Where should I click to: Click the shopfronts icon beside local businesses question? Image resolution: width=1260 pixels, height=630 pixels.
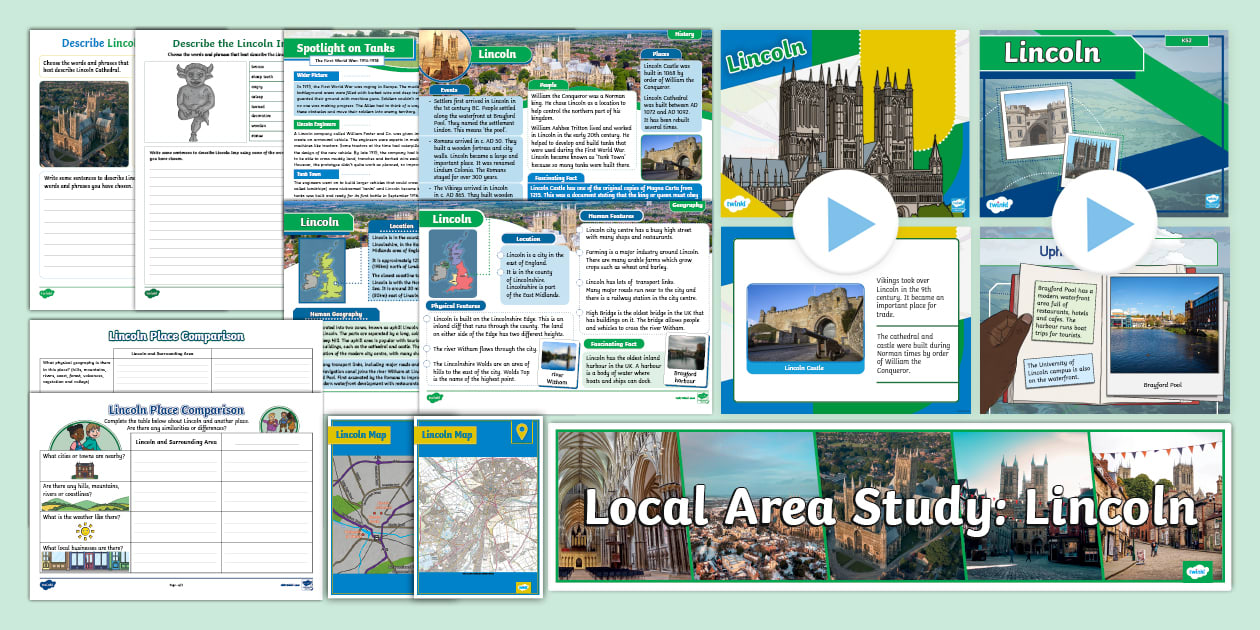click(85, 560)
